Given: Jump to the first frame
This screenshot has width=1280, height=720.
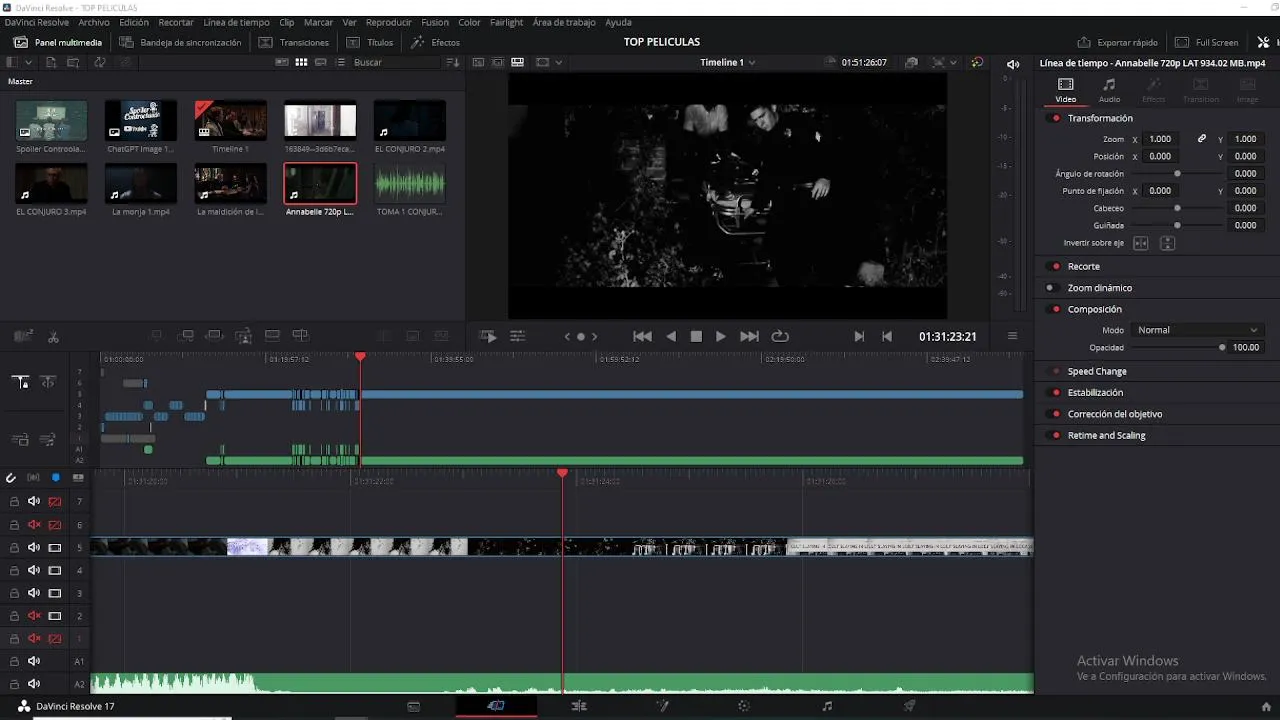Looking at the screenshot, I should (x=643, y=337).
